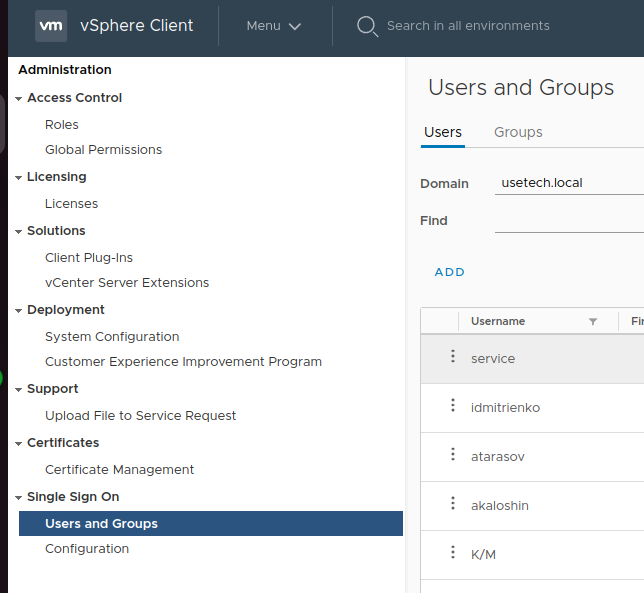Collapse the Solutions section
Screen dimensions: 644x593
[x=18, y=232]
